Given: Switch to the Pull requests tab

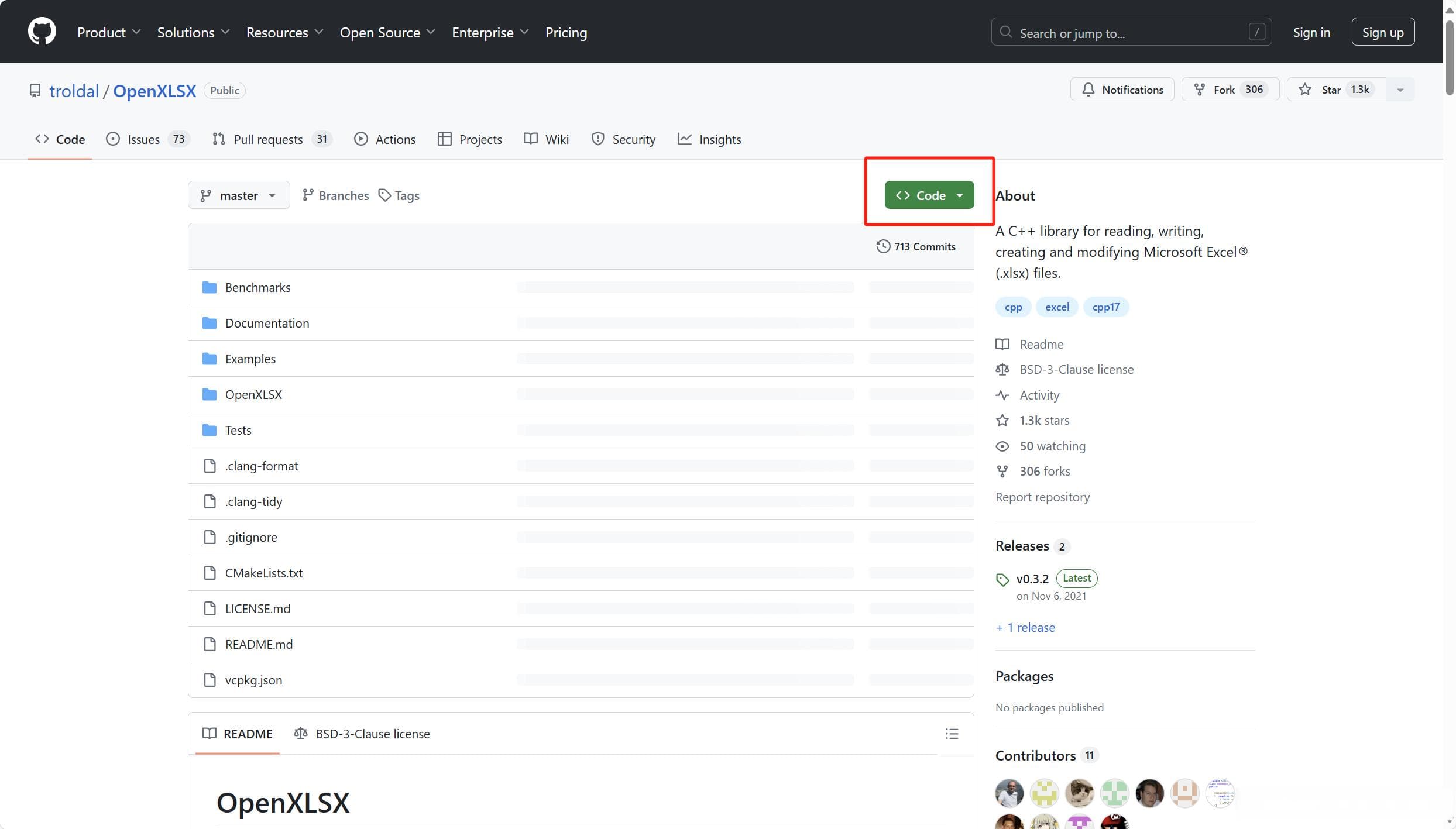Looking at the screenshot, I should tap(272, 139).
